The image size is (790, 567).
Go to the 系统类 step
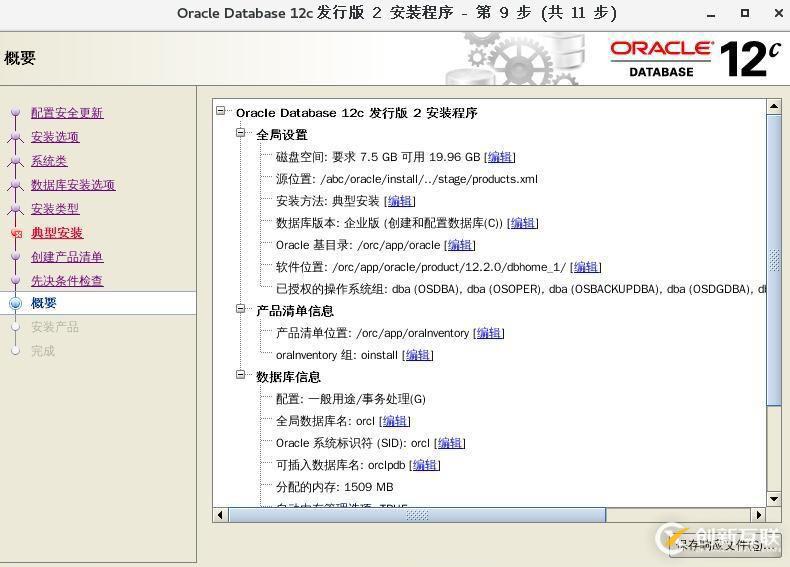point(49,161)
